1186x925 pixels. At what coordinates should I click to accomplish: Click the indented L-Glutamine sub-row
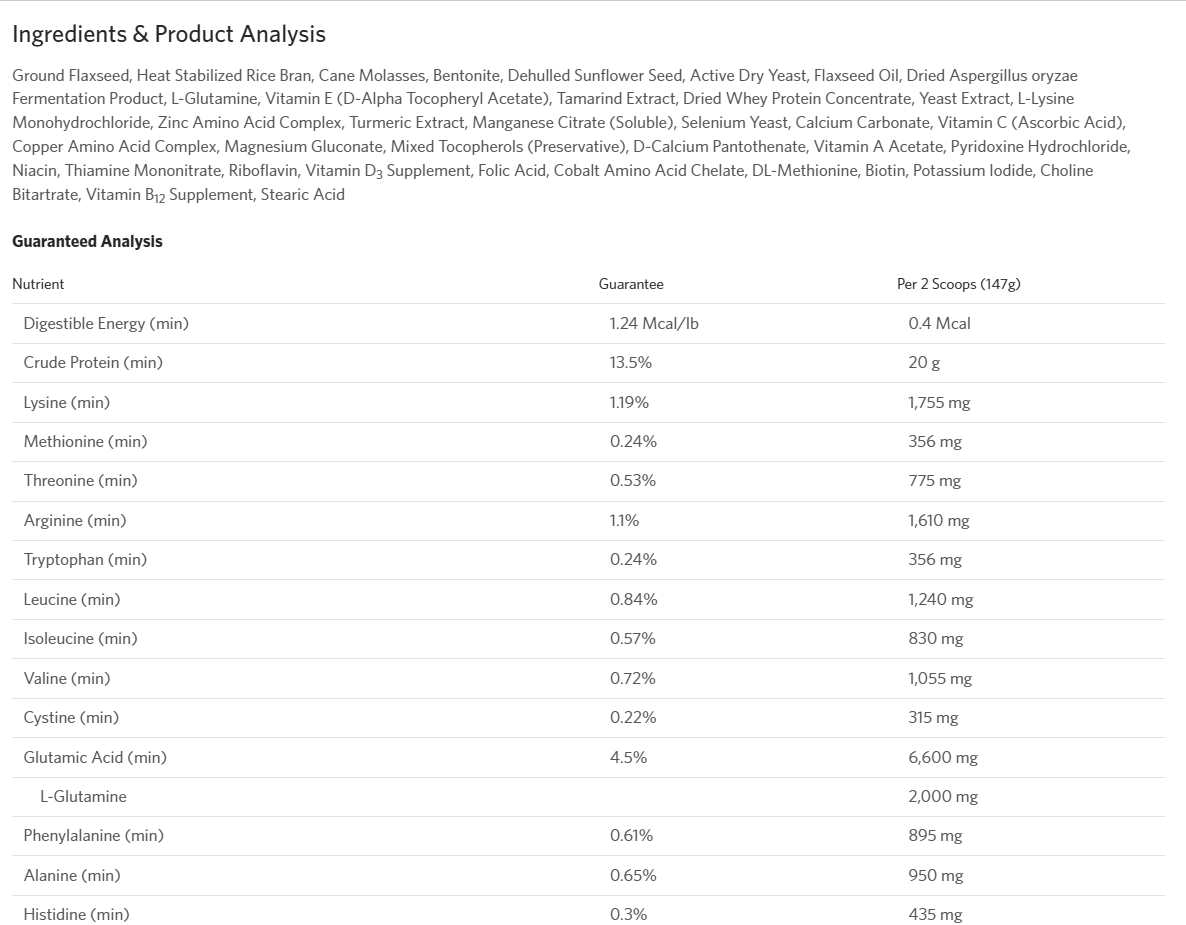[x=588, y=796]
